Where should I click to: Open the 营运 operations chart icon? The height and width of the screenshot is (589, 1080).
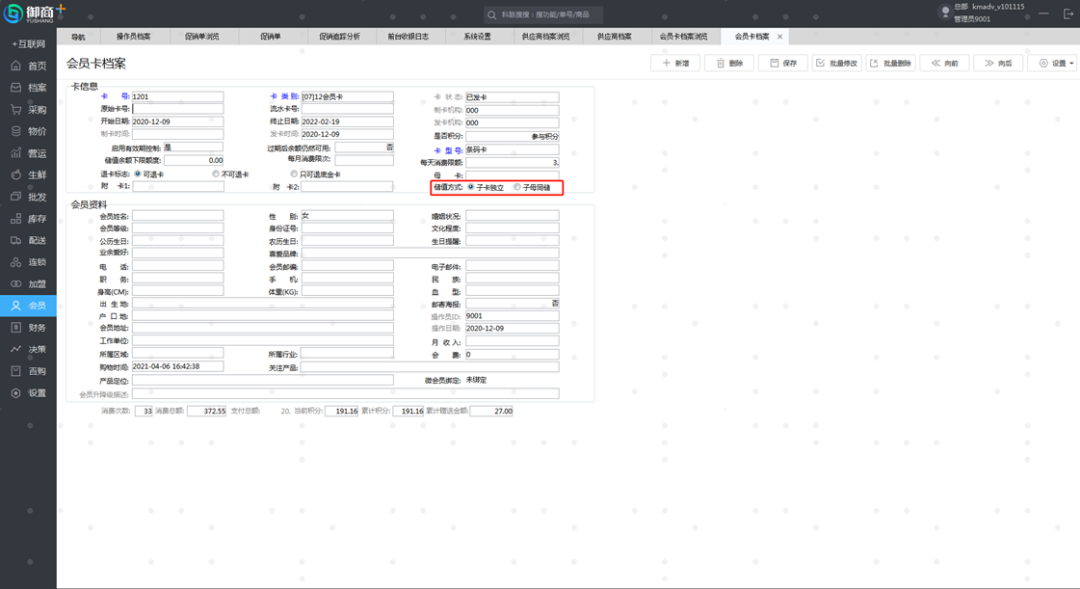tap(16, 153)
